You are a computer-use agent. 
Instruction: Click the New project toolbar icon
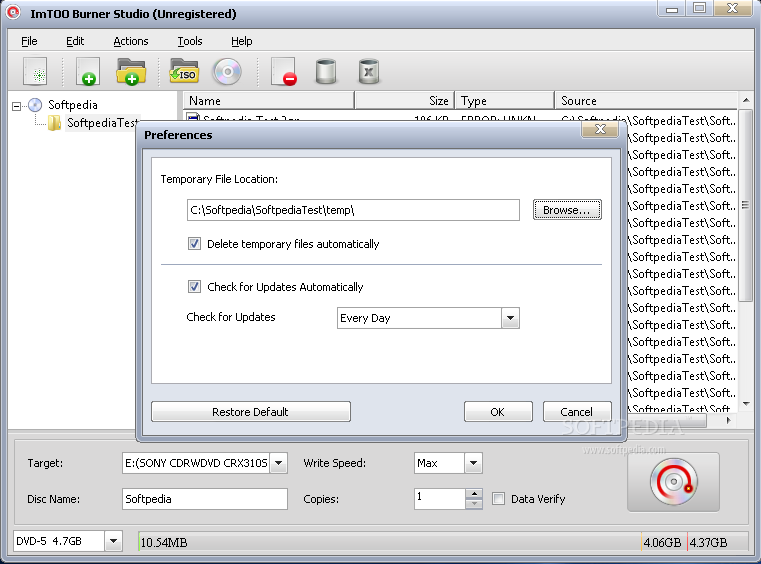[x=35, y=72]
